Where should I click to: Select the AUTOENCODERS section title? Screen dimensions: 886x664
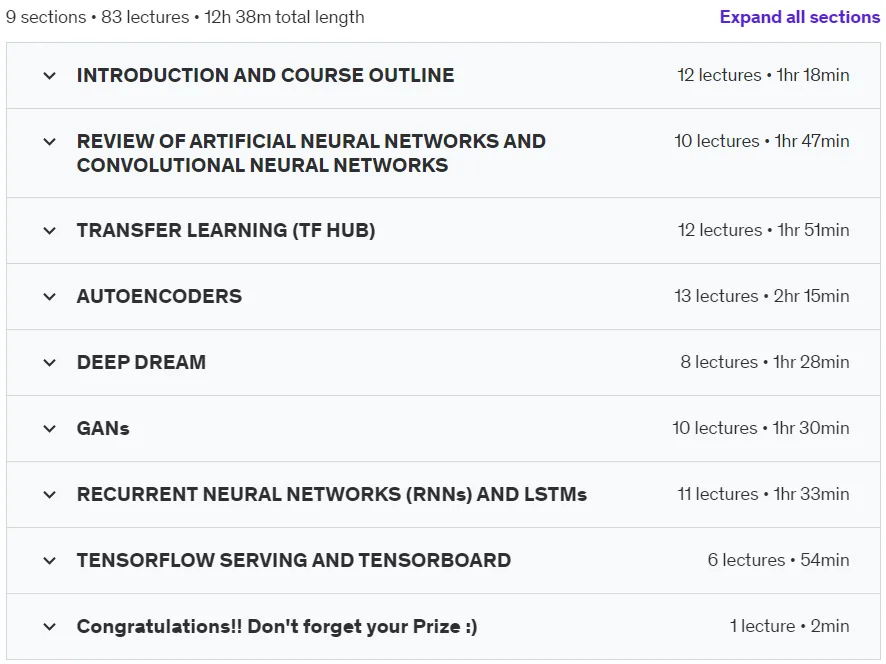pyautogui.click(x=159, y=296)
